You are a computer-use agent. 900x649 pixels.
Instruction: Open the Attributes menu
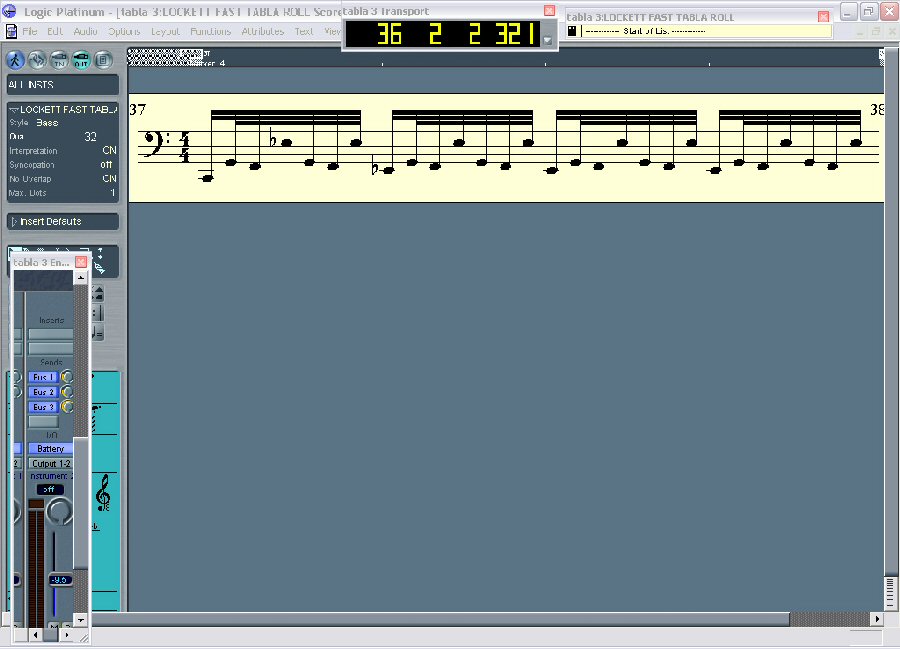coord(262,31)
